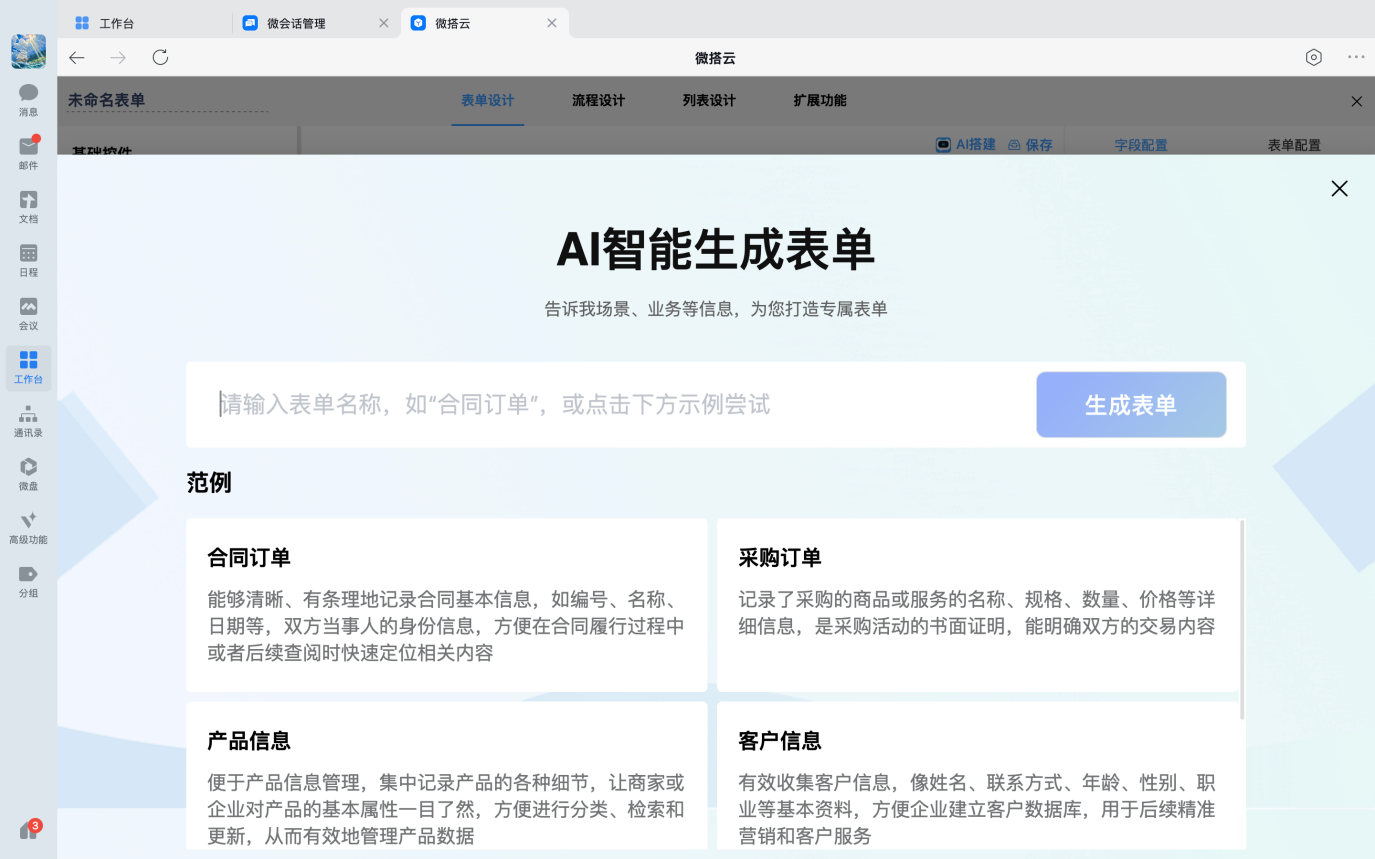Open the settings gear at top right
Screen dimensions: 1375x859
[1313, 58]
